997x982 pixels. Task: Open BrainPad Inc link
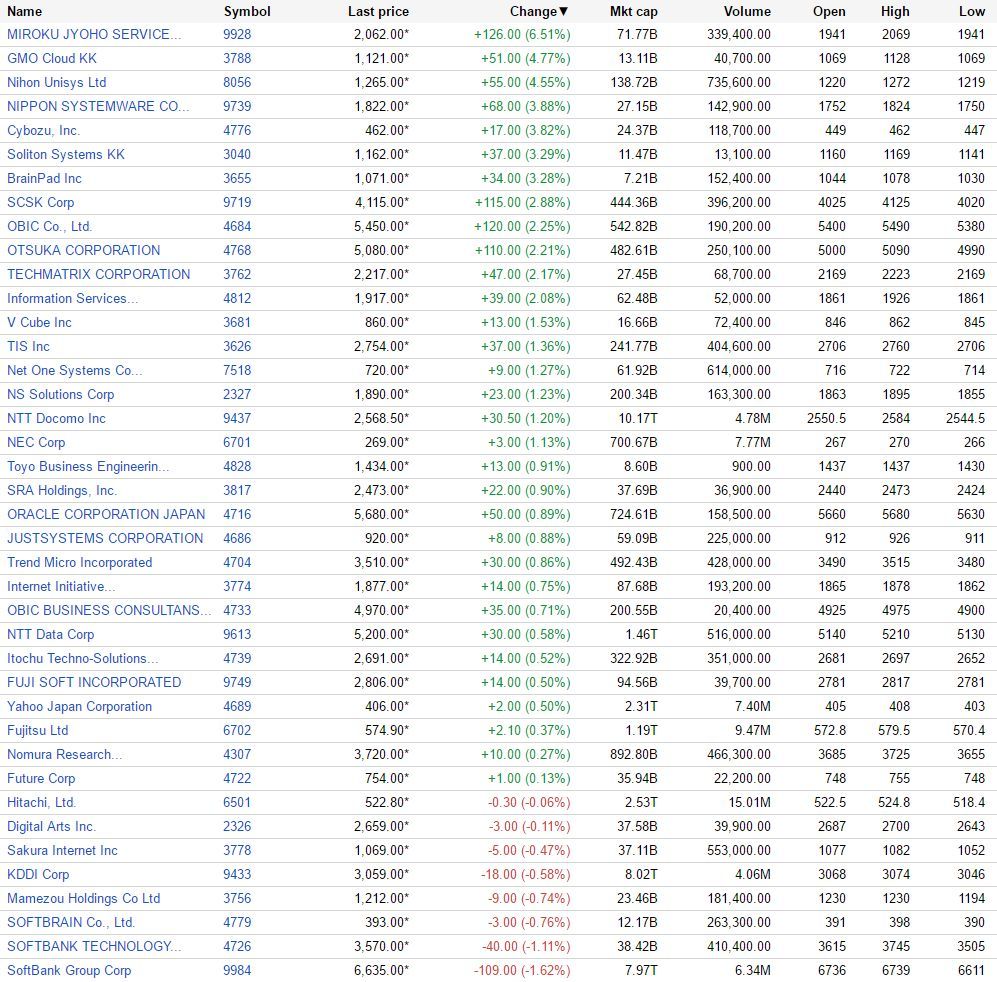pyautogui.click(x=45, y=179)
